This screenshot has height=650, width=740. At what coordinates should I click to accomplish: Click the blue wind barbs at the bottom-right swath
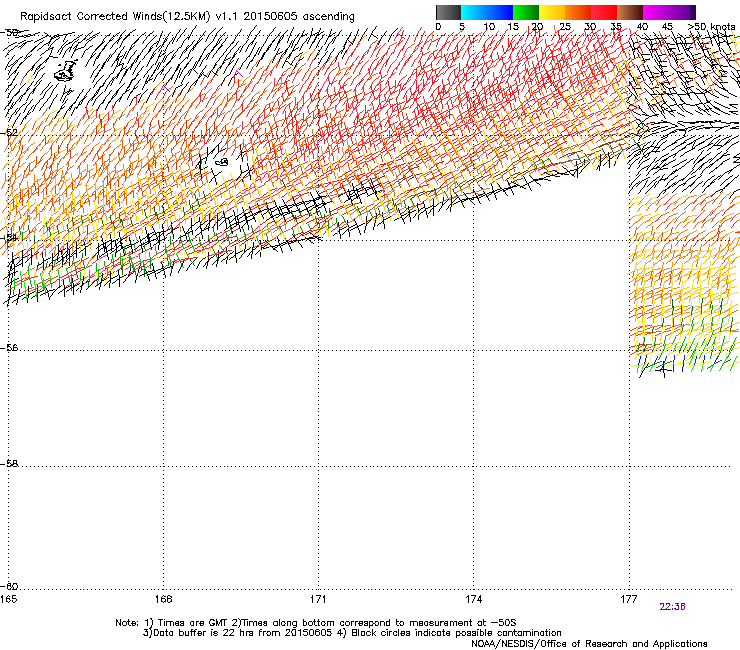[680, 363]
